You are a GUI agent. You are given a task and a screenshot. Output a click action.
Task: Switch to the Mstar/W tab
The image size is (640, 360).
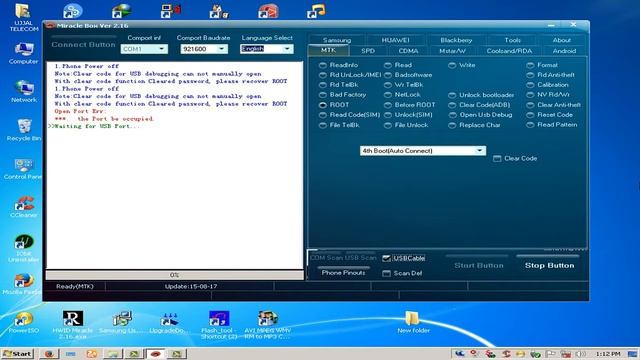tap(452, 51)
